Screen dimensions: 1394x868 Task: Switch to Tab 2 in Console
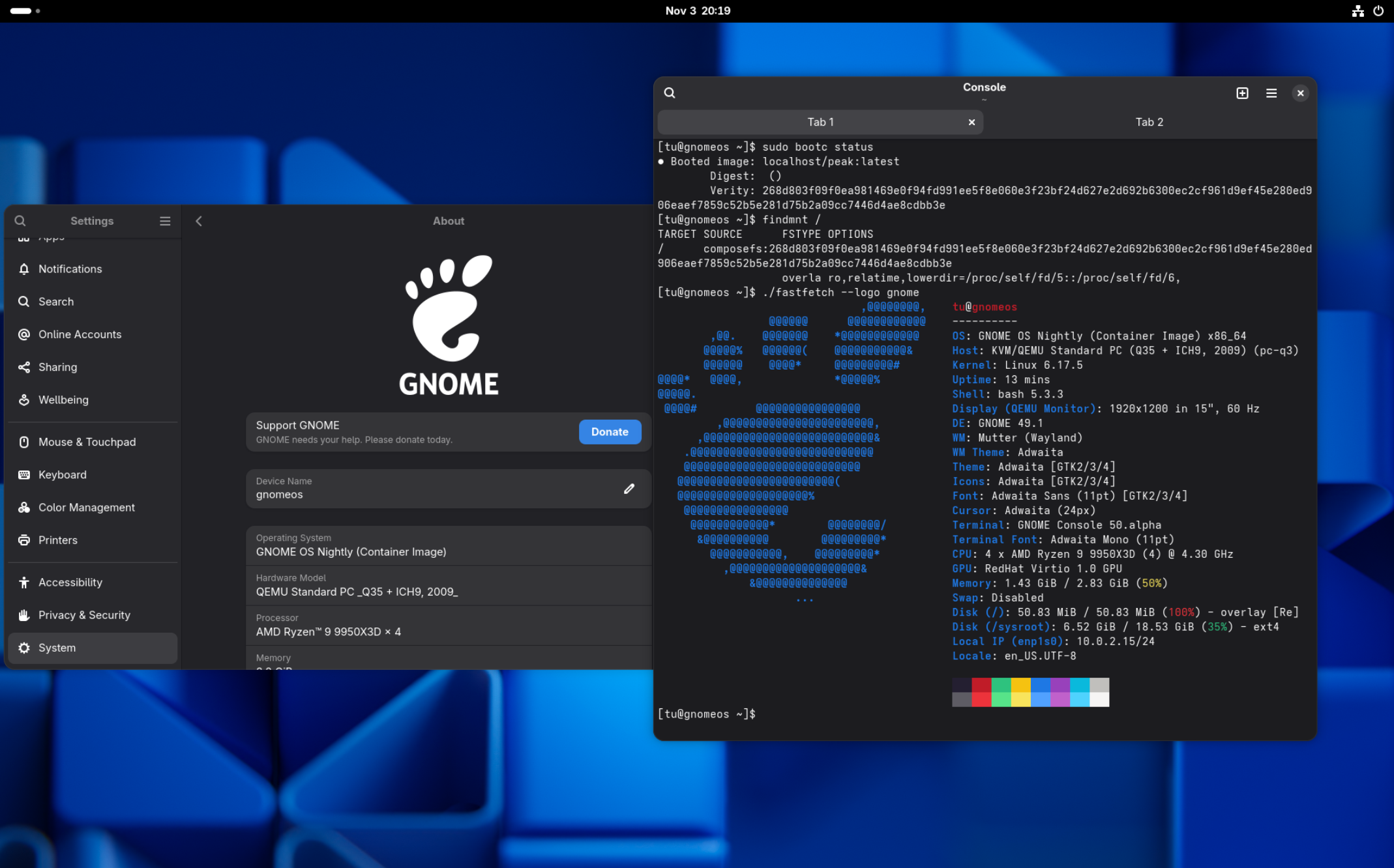1149,123
